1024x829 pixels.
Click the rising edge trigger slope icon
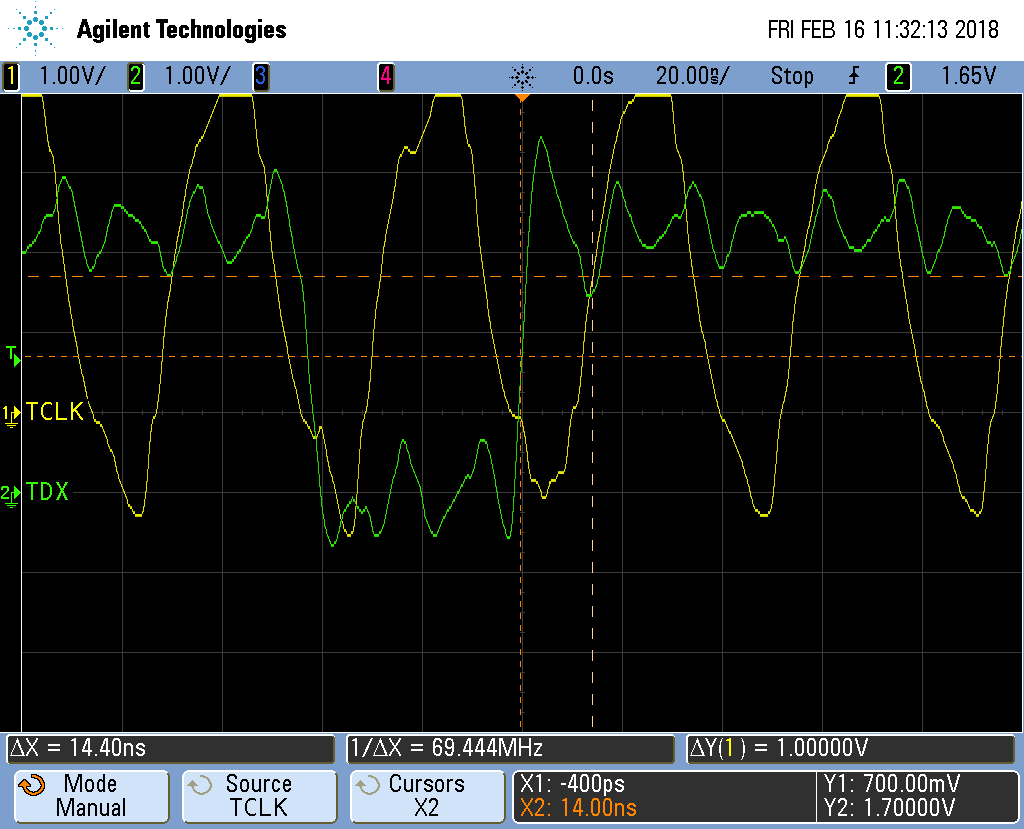(x=855, y=76)
